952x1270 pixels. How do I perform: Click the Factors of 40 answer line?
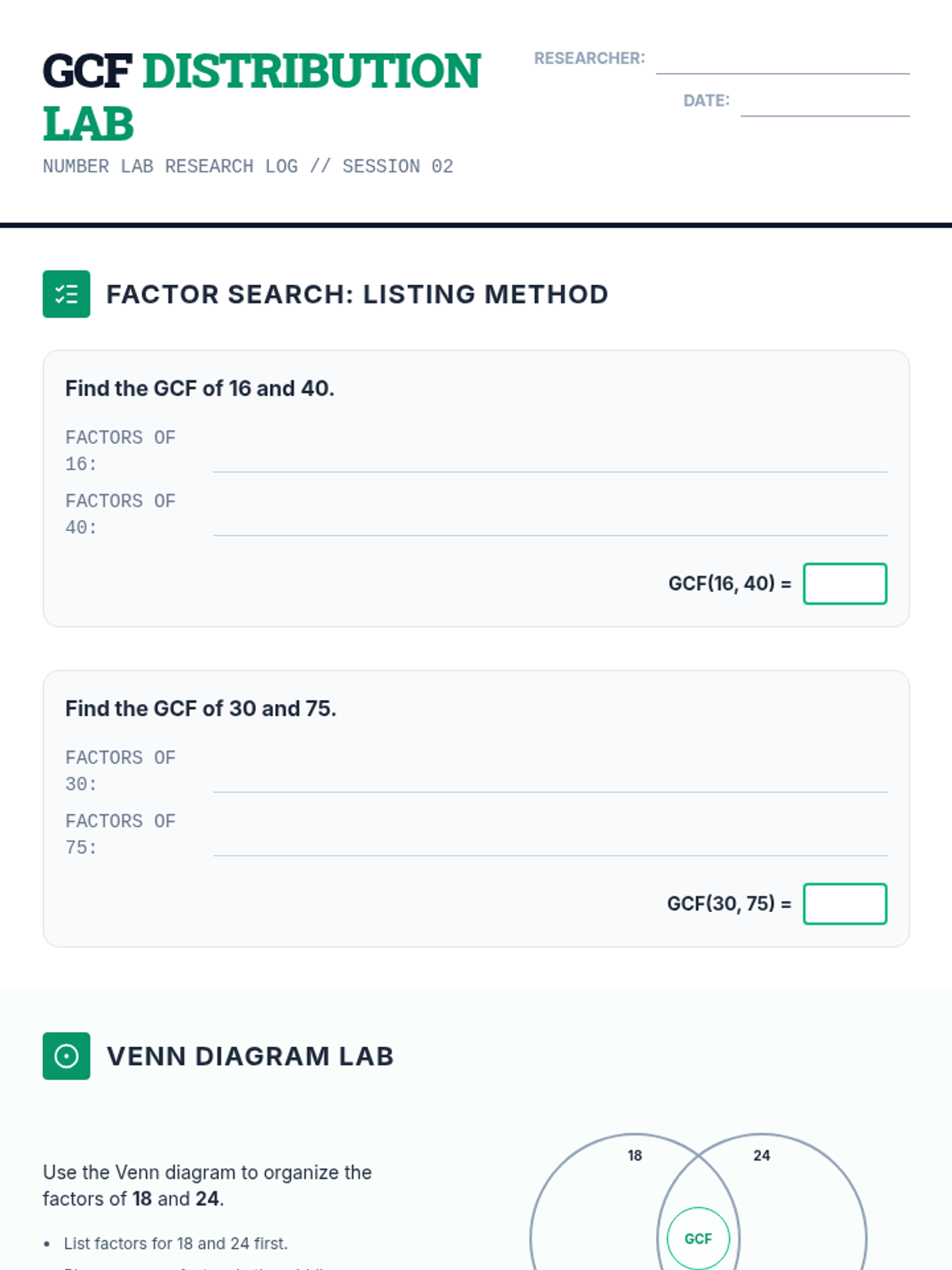[x=550, y=524]
